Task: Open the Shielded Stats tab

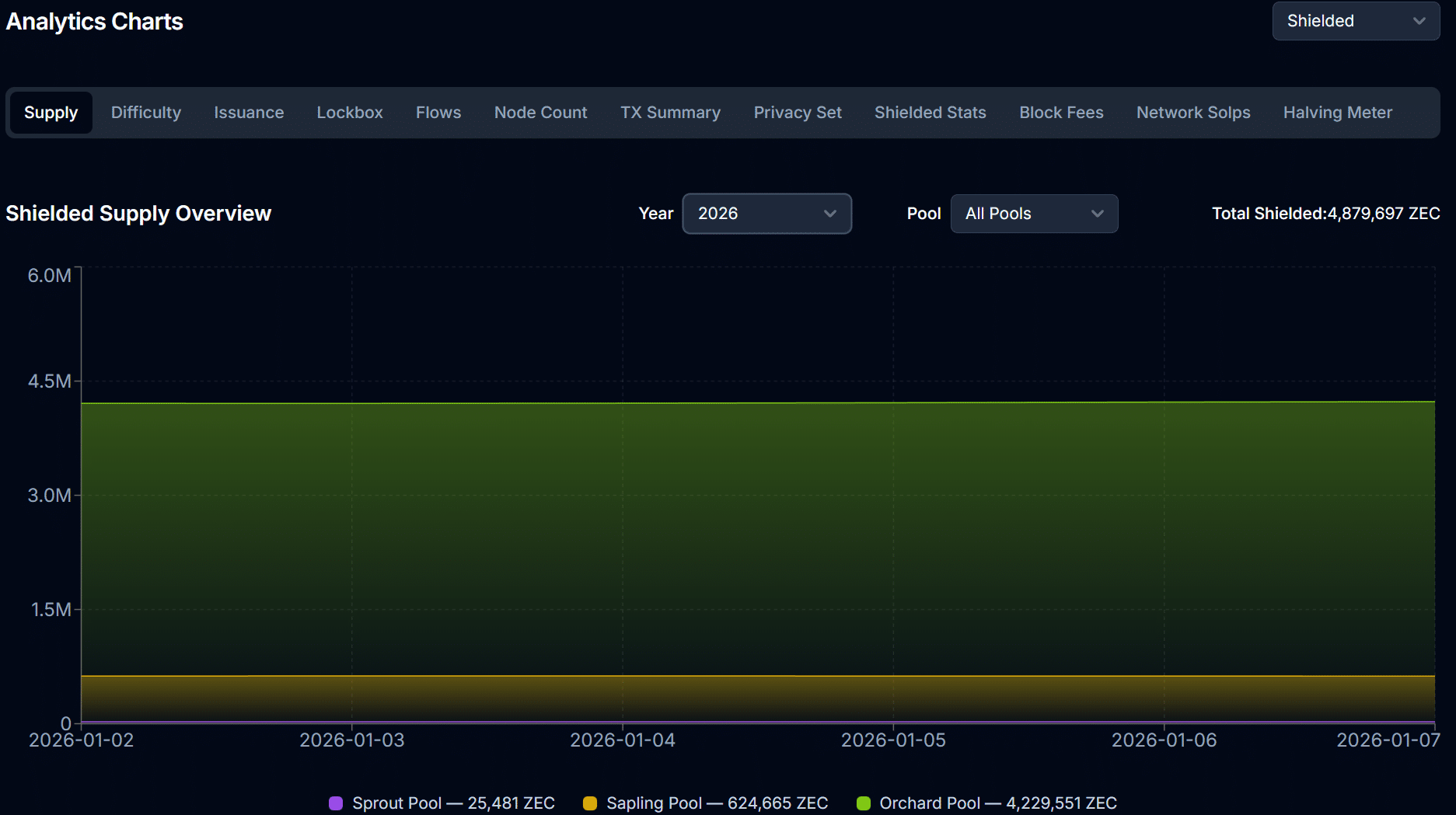Action: coord(930,113)
